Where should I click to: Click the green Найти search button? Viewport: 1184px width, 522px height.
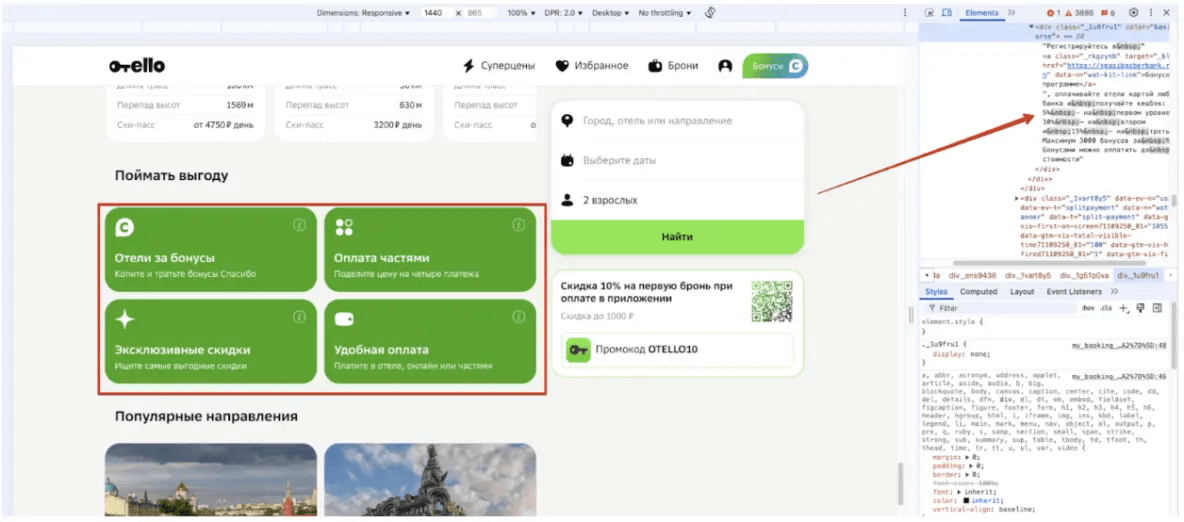pyautogui.click(x=677, y=237)
